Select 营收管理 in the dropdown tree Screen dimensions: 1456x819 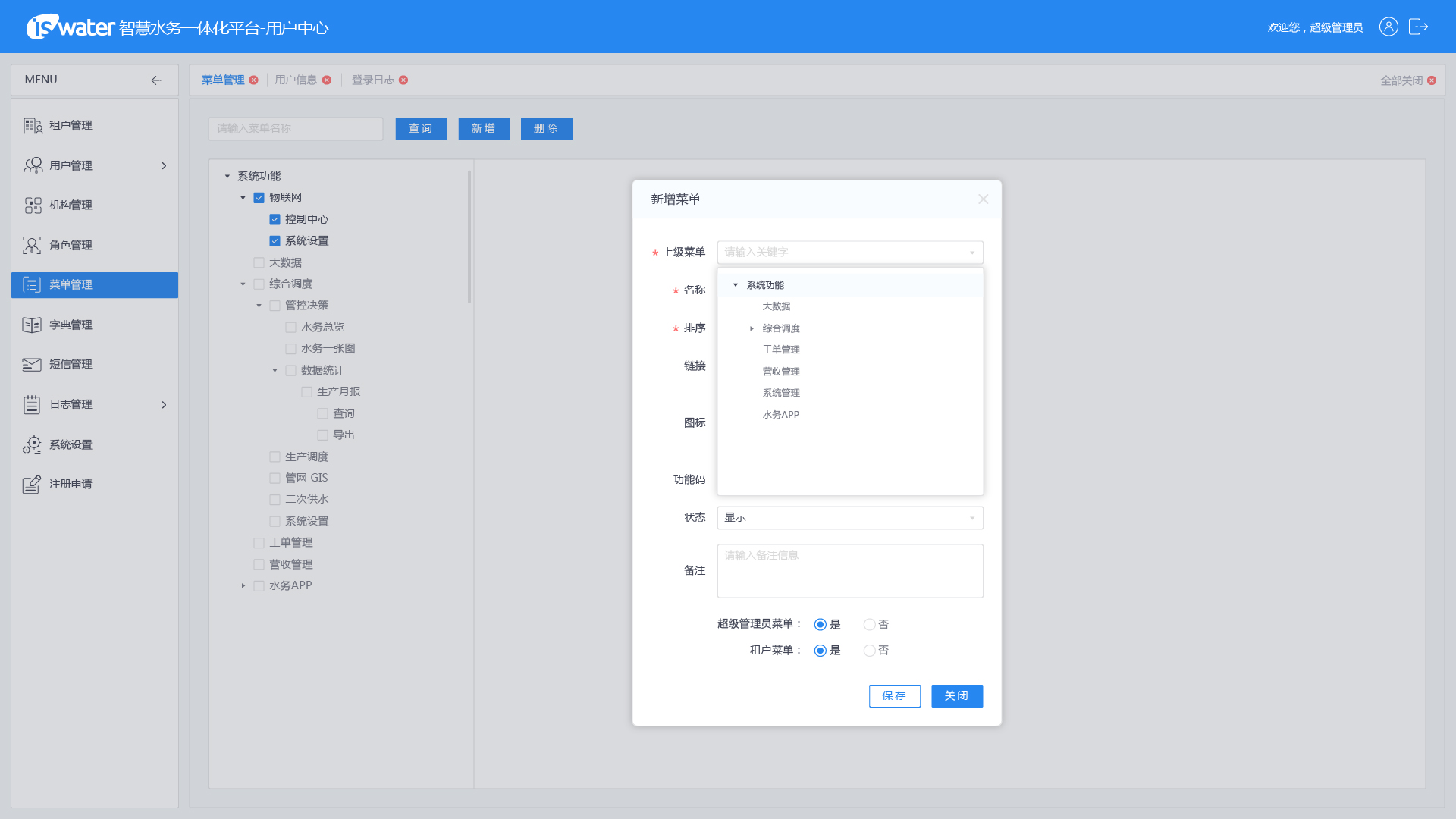tap(781, 372)
